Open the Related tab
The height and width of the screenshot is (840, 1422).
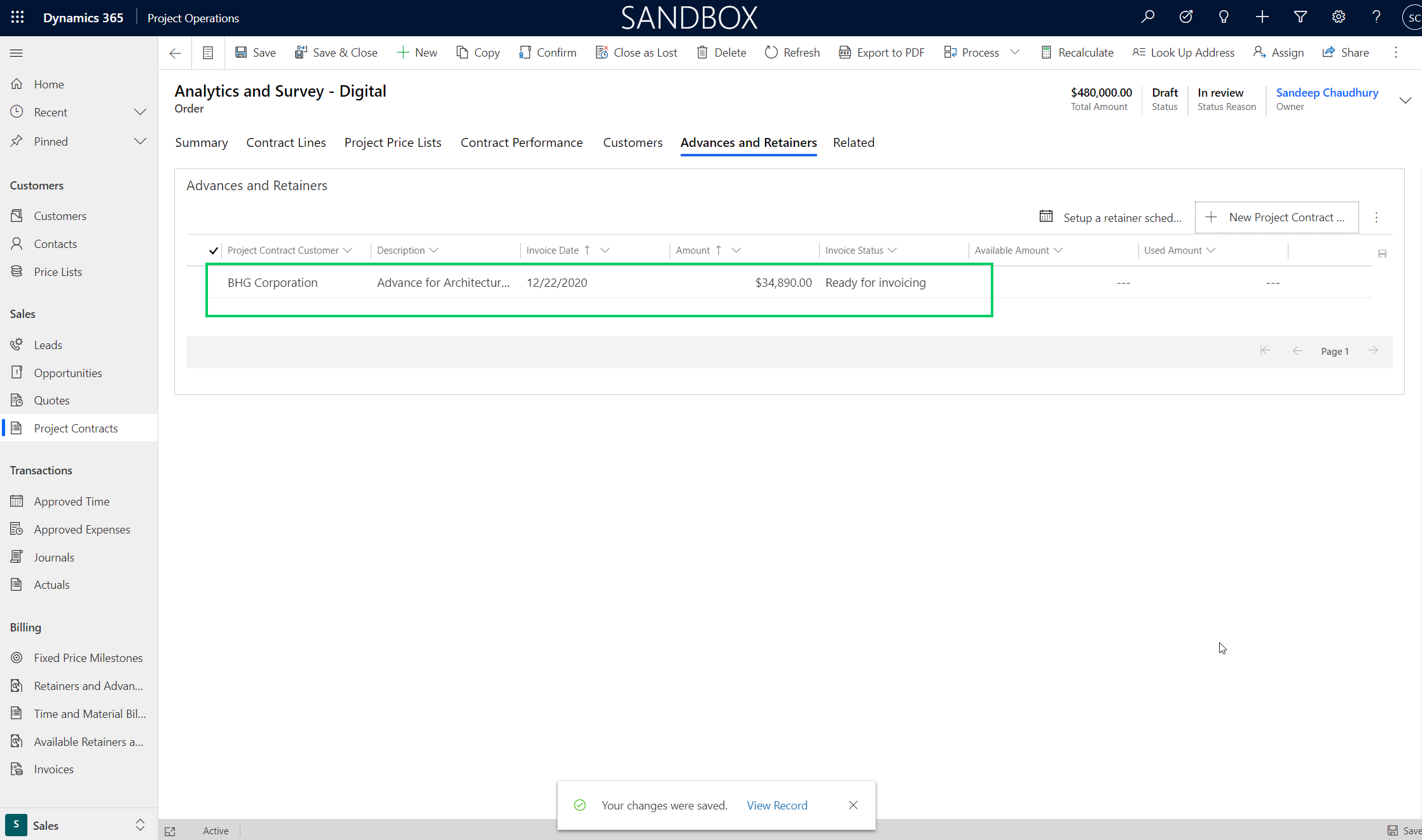[x=853, y=143]
